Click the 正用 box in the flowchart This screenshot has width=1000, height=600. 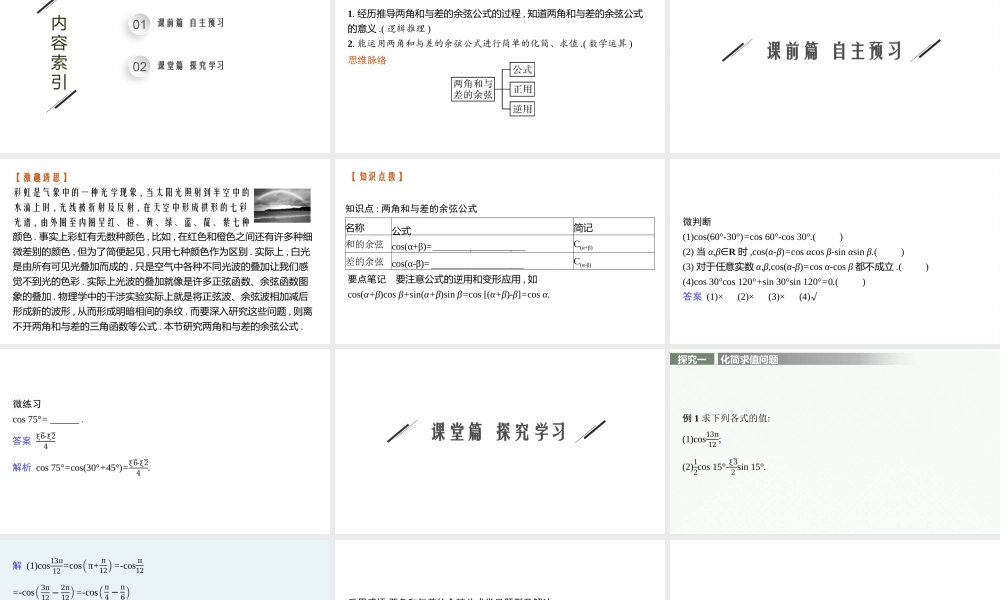pyautogui.click(x=524, y=89)
